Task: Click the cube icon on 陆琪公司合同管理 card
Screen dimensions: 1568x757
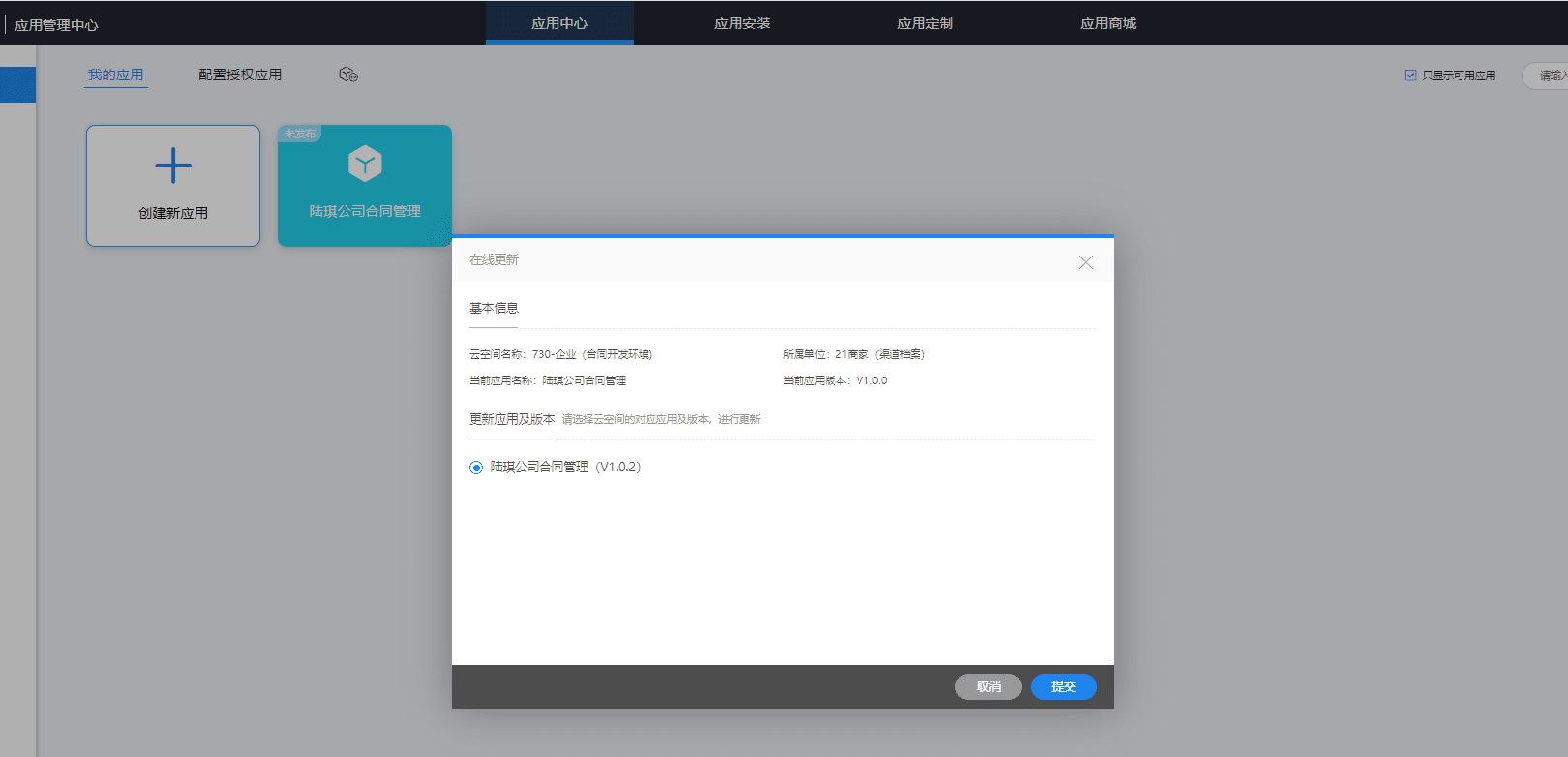Action: 365,165
